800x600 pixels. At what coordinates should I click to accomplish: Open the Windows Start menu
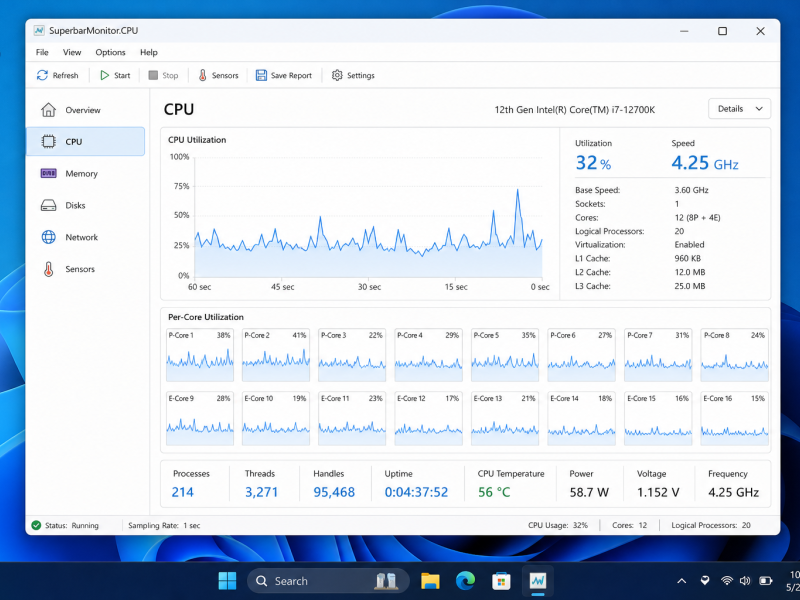(x=227, y=581)
